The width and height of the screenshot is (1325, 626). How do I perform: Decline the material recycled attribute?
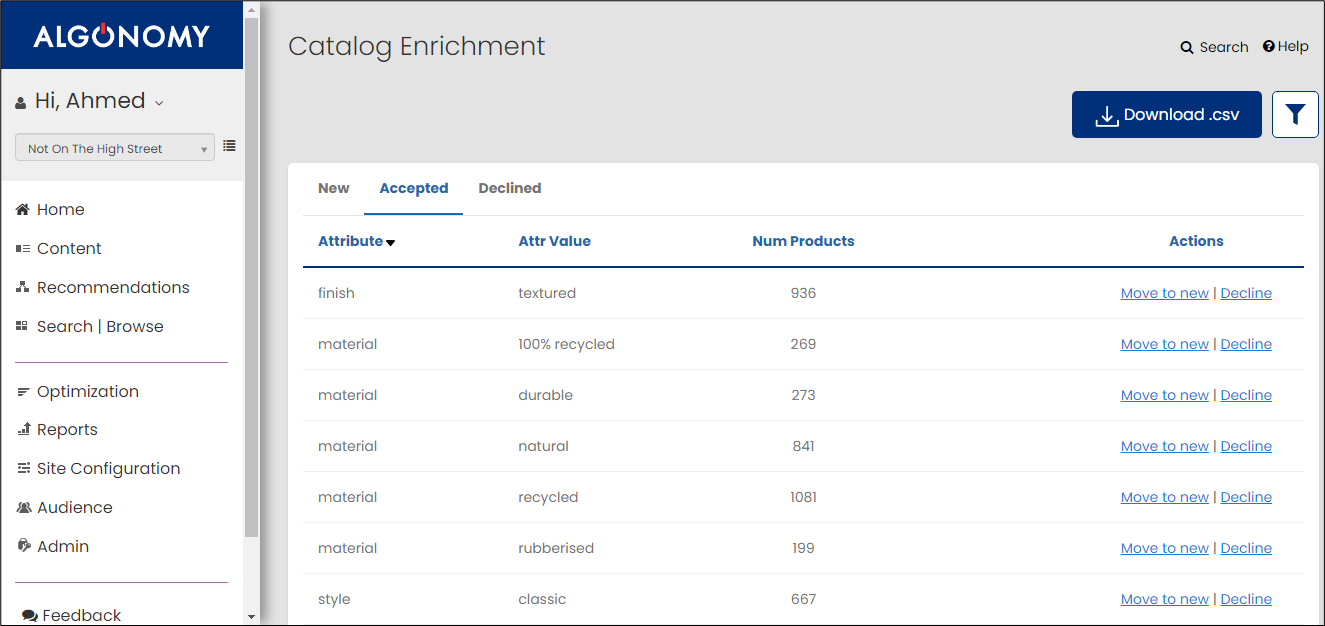(x=1246, y=497)
